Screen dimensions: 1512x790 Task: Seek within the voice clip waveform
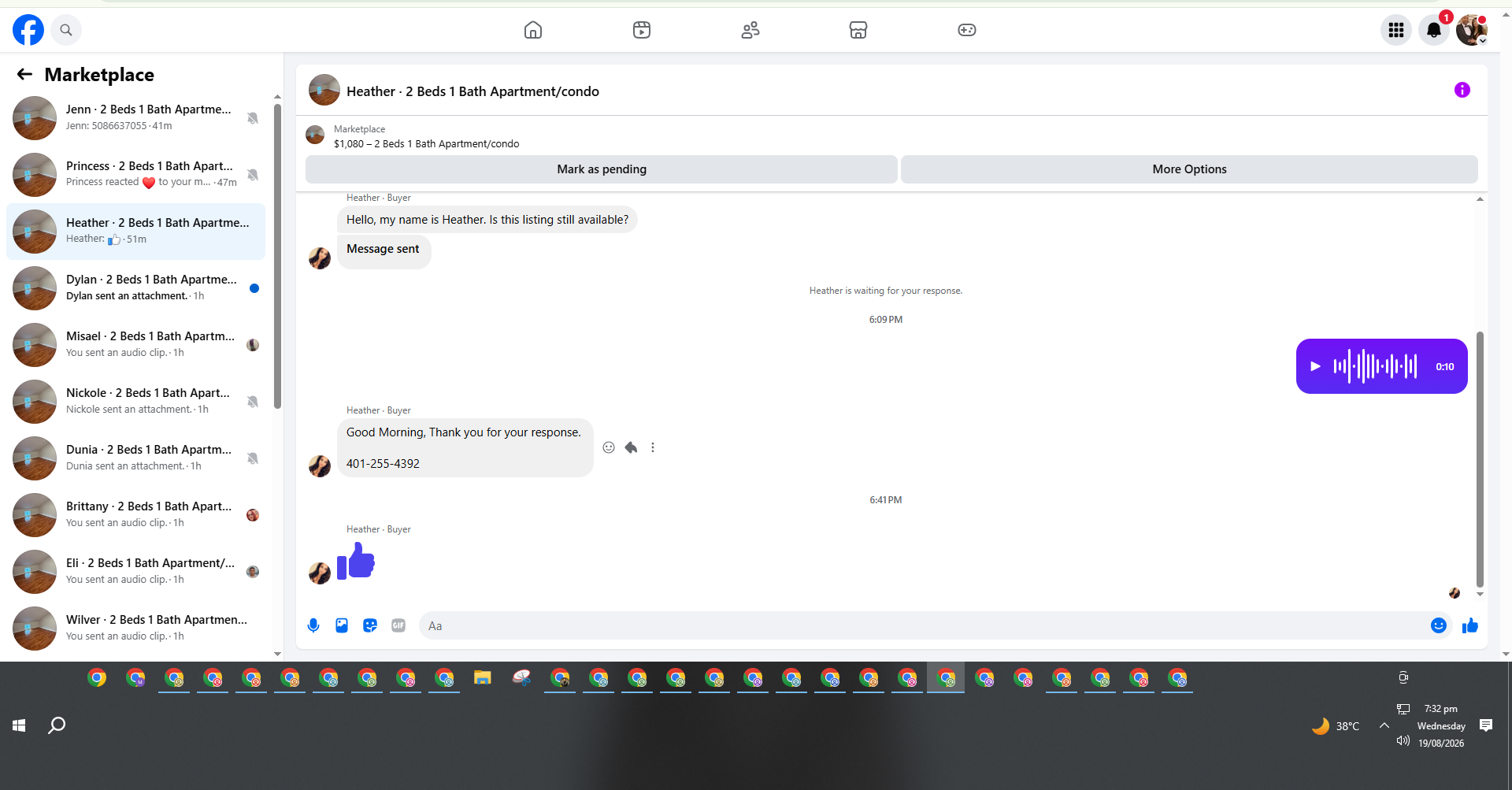pyautogui.click(x=1375, y=366)
